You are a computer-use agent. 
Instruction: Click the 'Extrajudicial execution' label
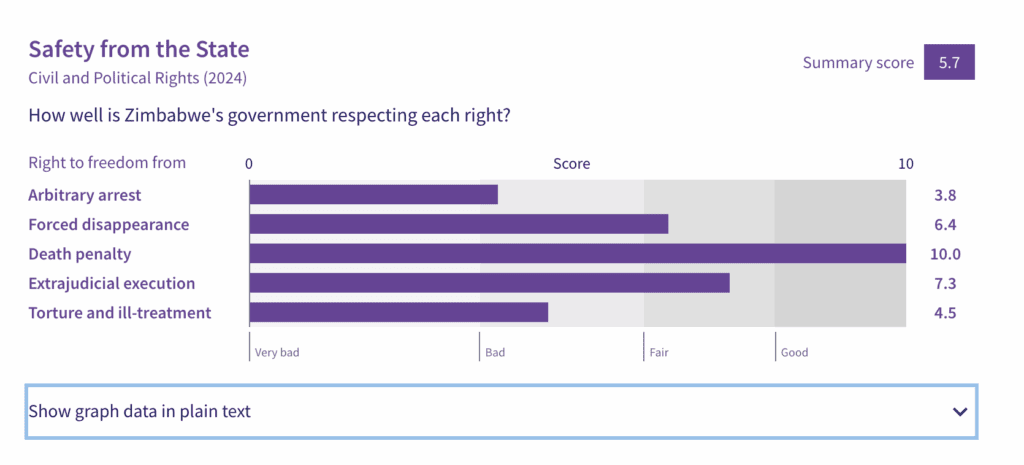[112, 283]
